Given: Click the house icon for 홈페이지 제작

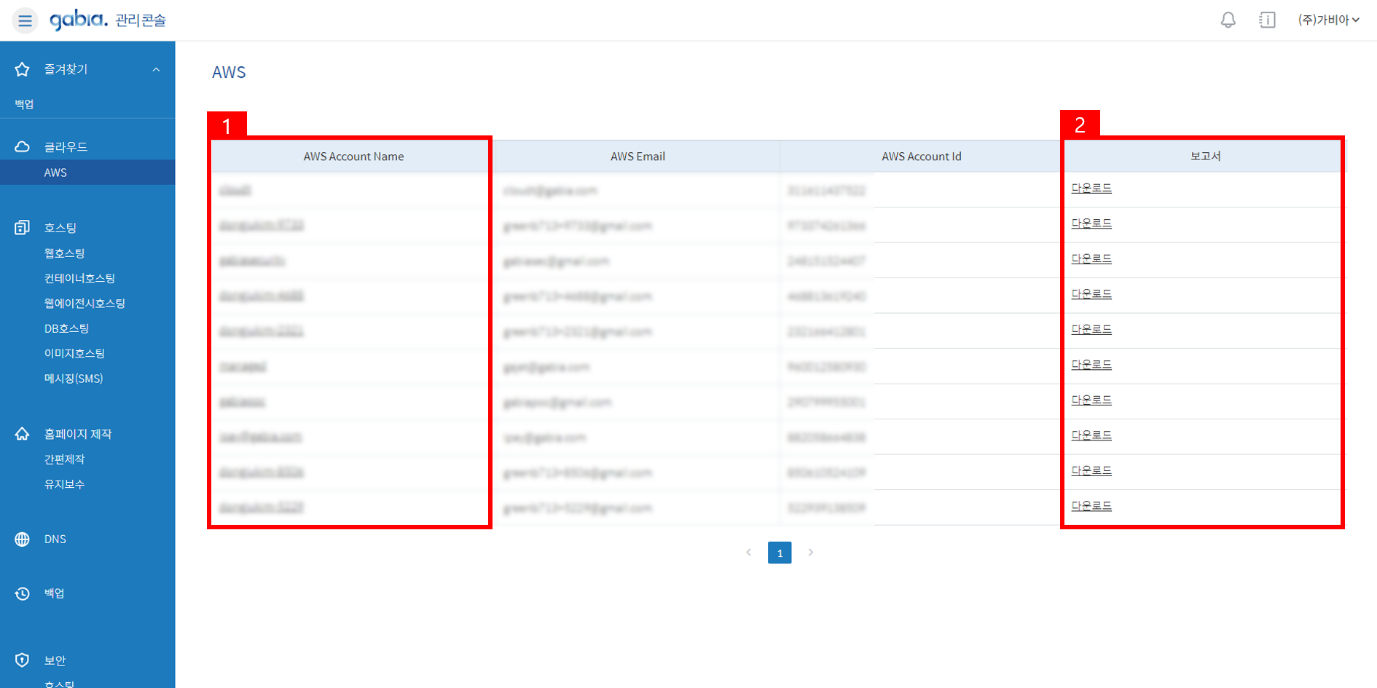Looking at the screenshot, I should click(x=22, y=434).
